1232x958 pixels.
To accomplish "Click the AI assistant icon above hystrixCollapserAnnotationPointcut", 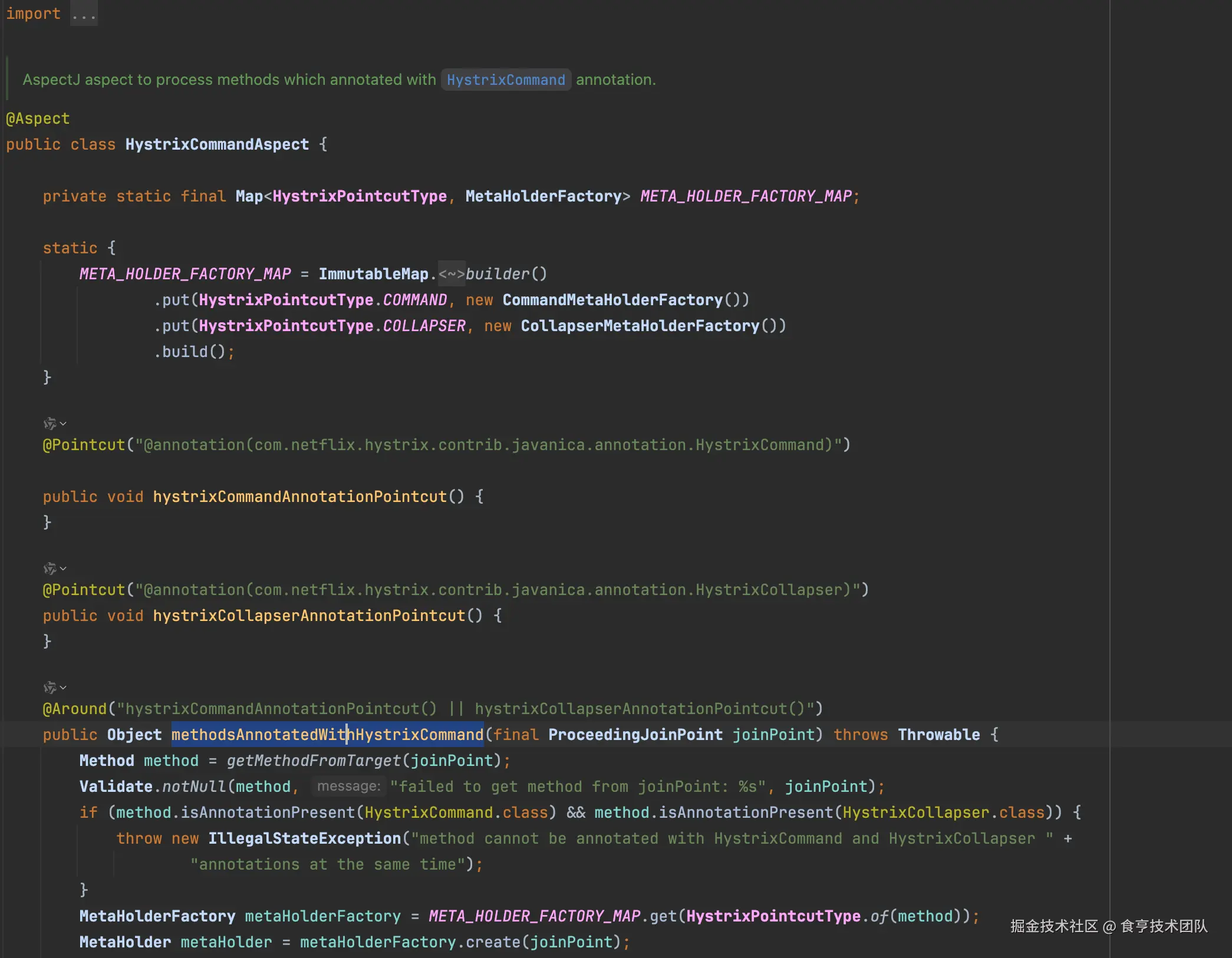I will tap(50, 569).
